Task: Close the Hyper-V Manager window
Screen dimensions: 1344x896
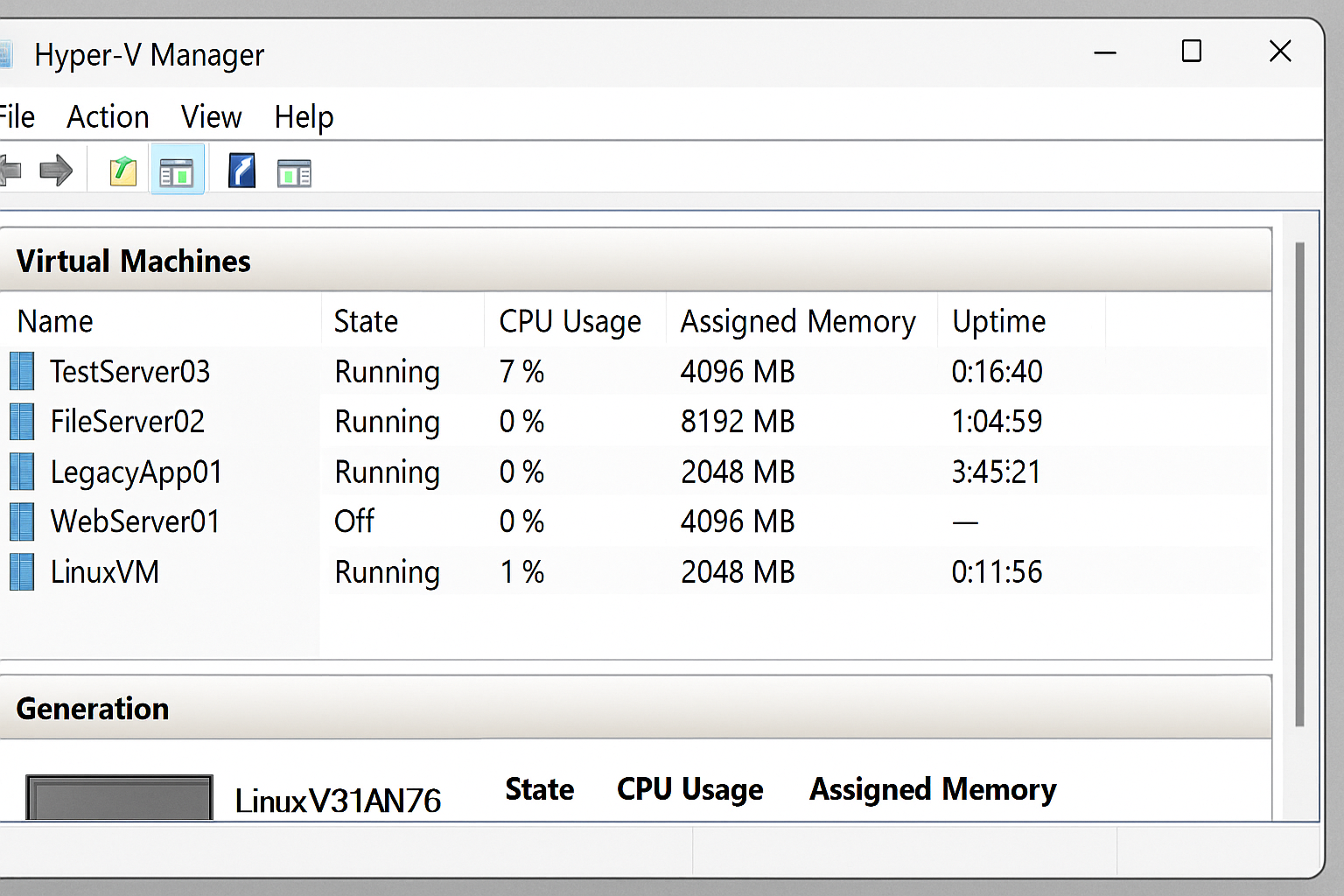Action: point(1280,52)
